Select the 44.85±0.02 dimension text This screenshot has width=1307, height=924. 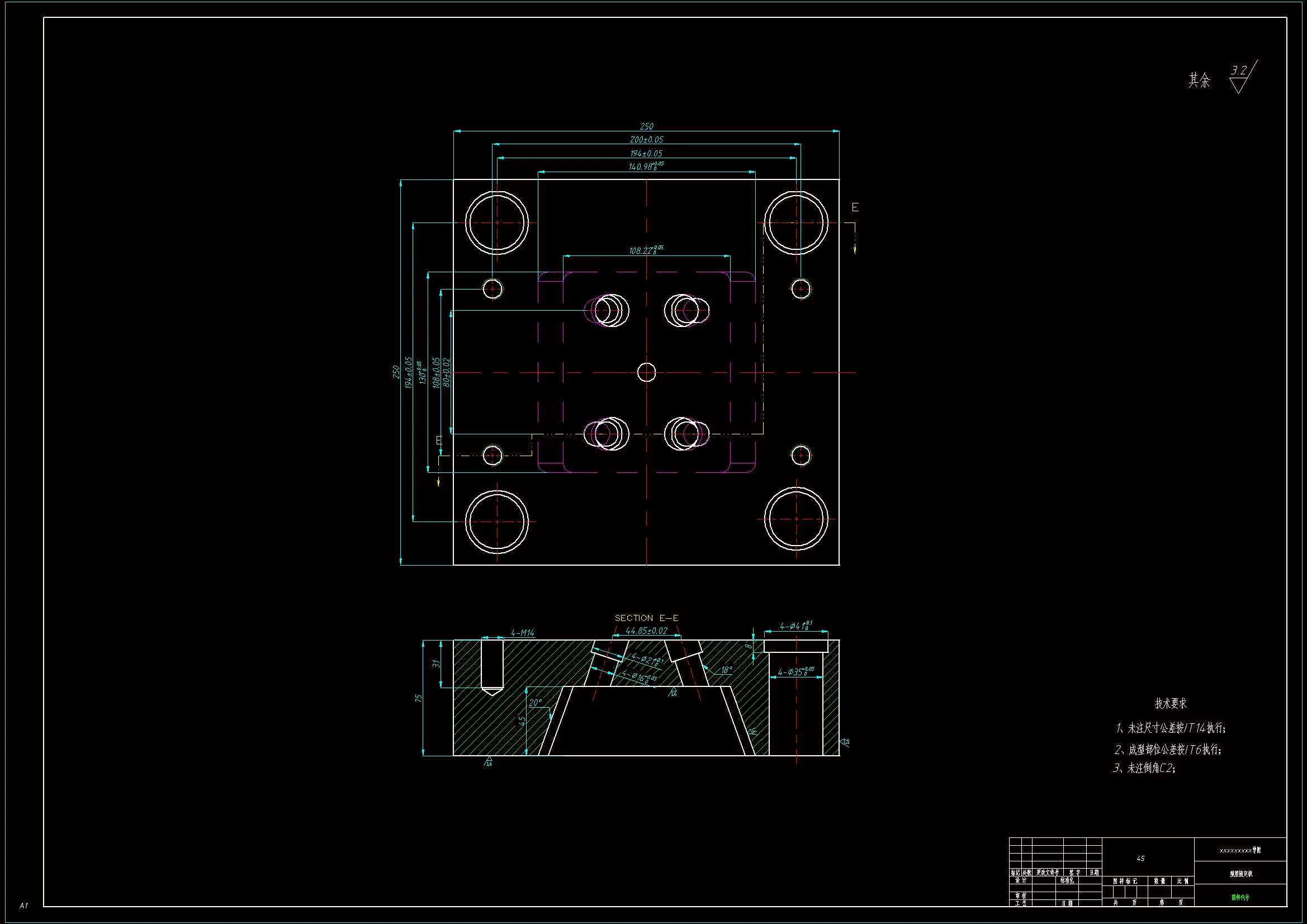coord(646,631)
